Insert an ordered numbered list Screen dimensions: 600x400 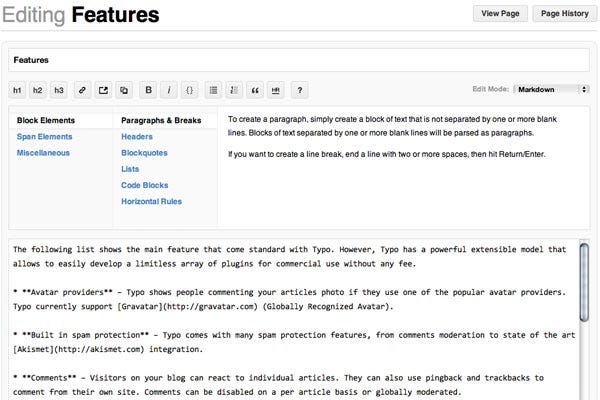(234, 90)
